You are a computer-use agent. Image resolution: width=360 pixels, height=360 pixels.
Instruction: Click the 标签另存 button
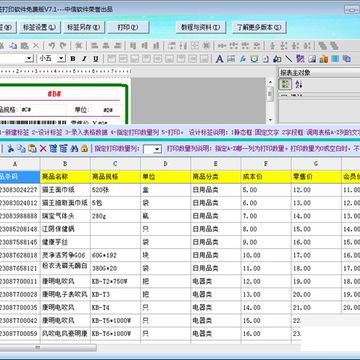(x=83, y=27)
